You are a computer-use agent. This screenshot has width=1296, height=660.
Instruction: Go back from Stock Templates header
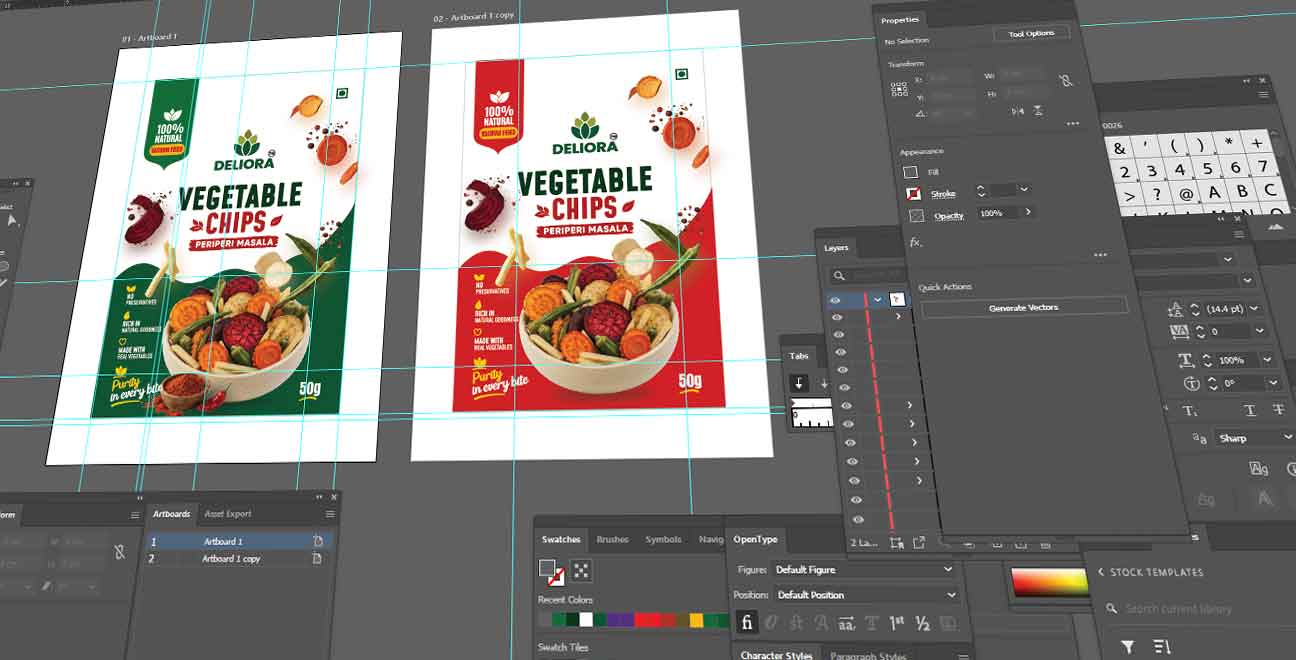click(1101, 572)
